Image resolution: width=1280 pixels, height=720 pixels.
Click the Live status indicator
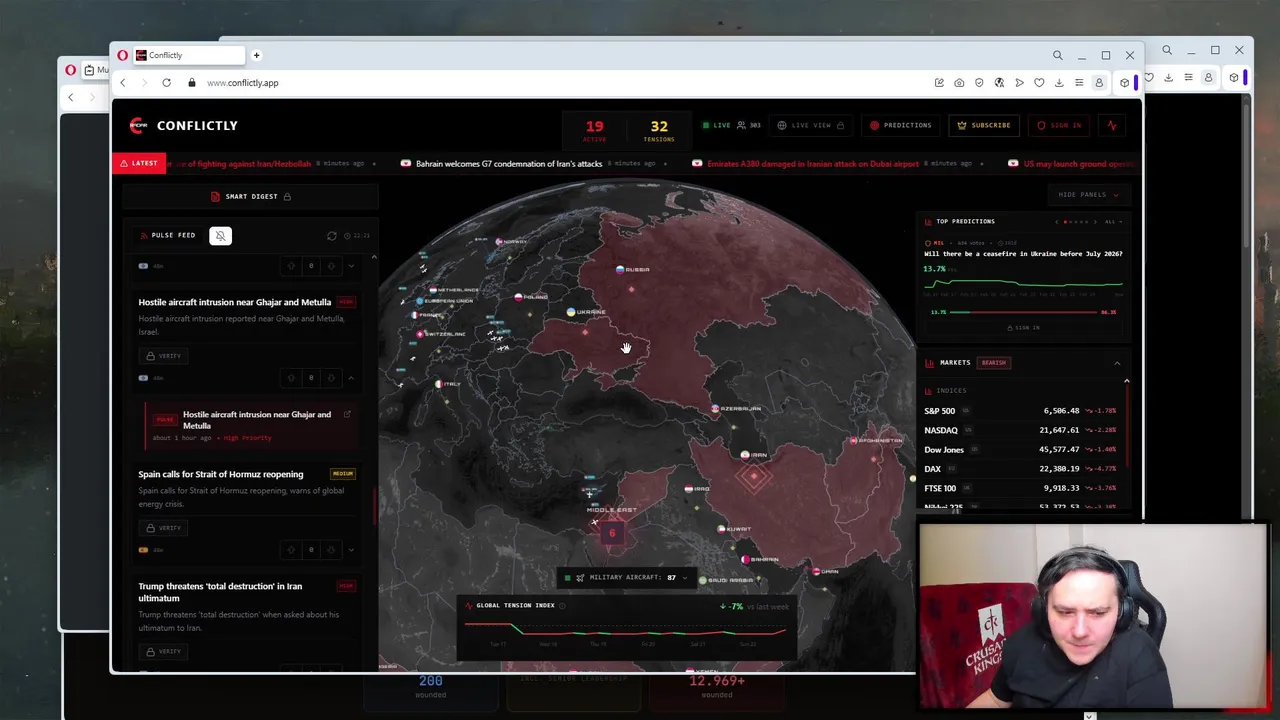pos(716,125)
